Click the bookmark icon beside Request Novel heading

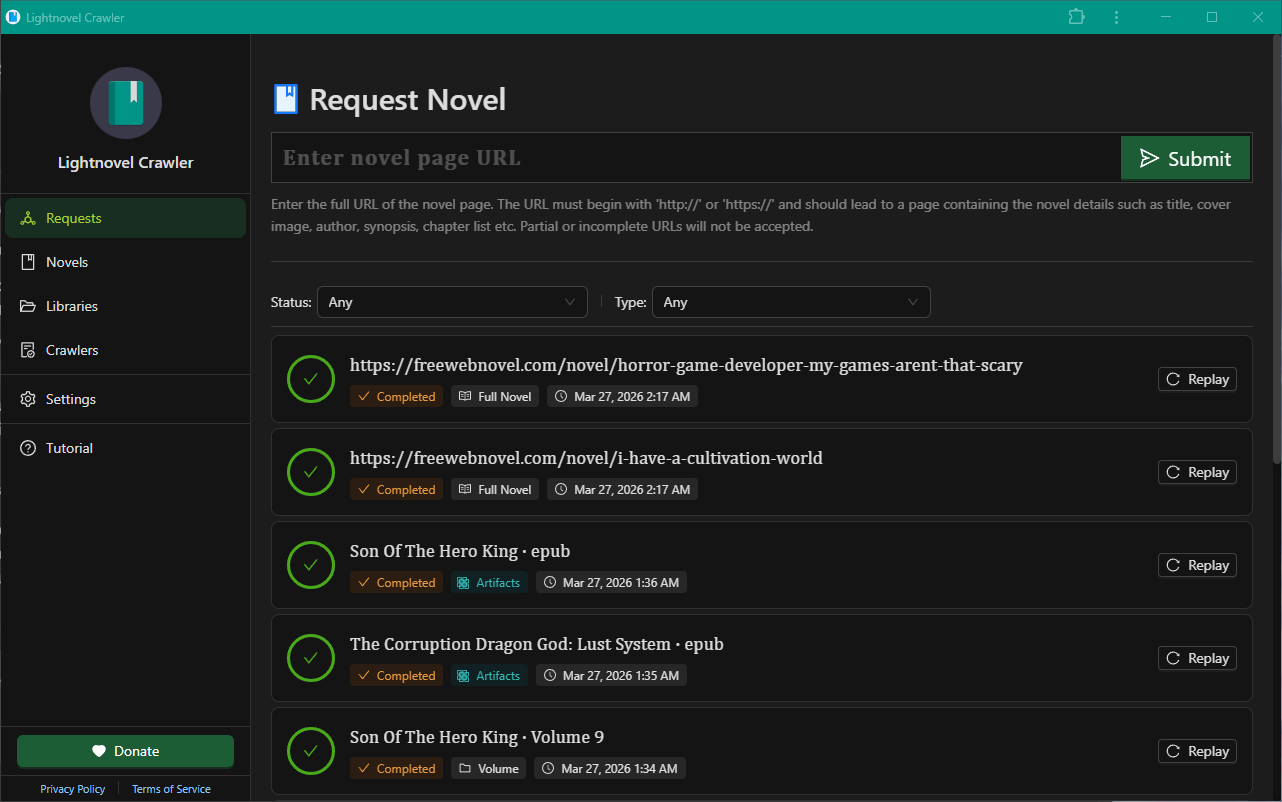coord(285,99)
